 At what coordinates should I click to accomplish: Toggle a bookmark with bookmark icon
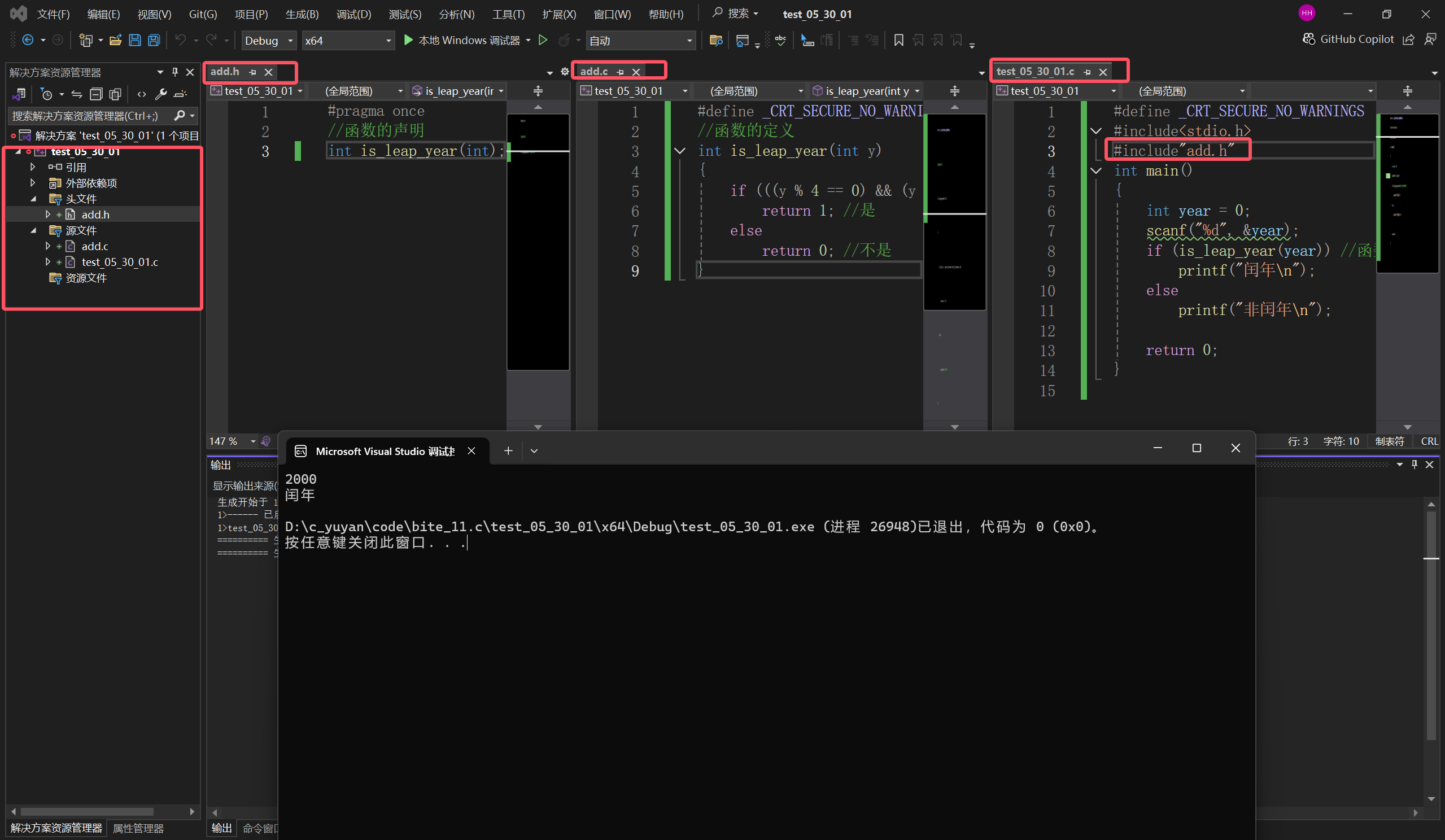(898, 40)
